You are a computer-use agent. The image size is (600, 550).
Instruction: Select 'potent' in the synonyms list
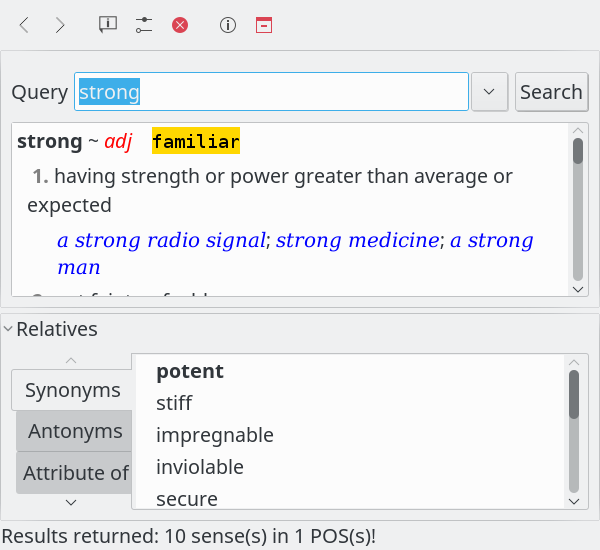[x=190, y=371]
